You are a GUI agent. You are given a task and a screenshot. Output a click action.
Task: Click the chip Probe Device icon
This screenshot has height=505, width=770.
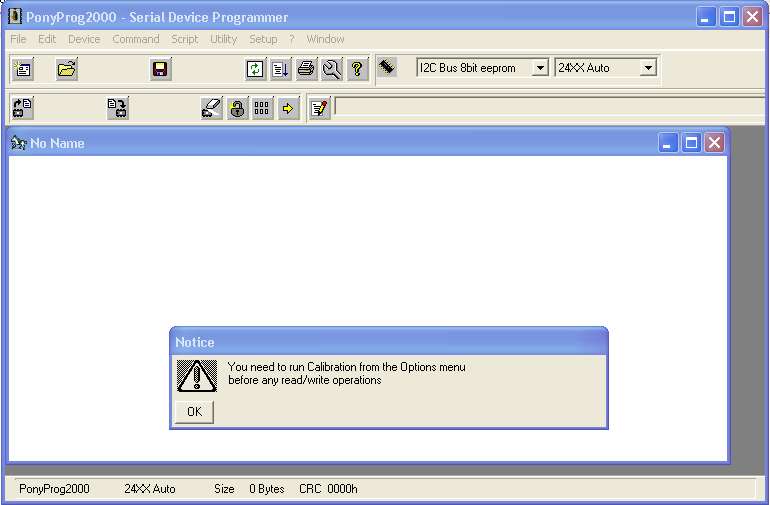click(388, 68)
